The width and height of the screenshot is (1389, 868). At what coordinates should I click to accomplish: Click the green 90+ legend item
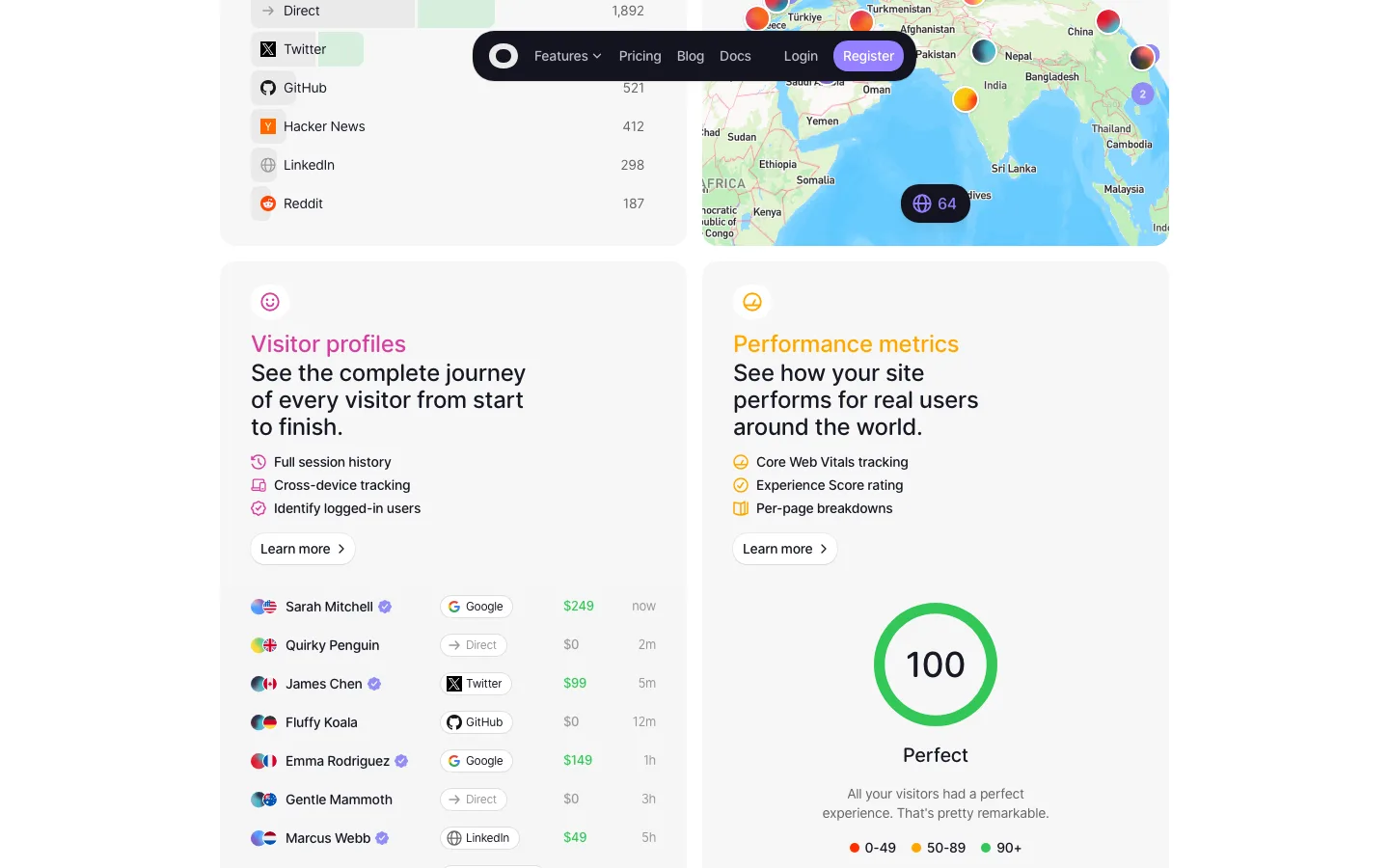tap(1001, 848)
